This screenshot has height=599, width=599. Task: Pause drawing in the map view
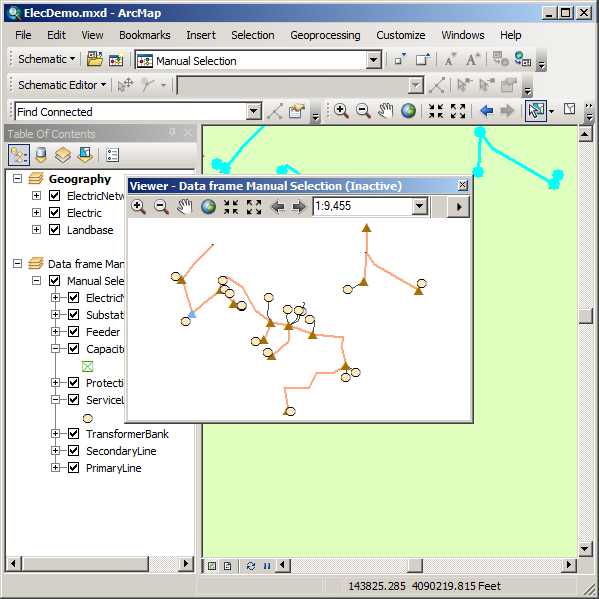(267, 566)
